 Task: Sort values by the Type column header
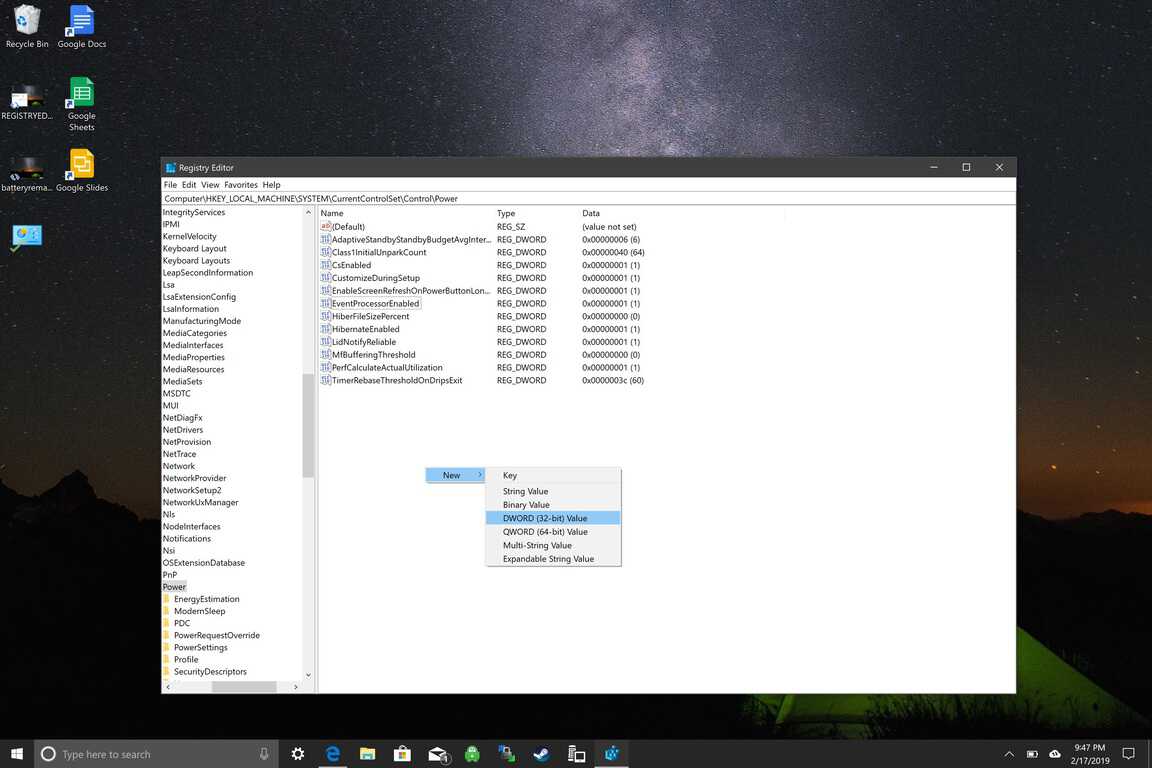click(x=506, y=213)
